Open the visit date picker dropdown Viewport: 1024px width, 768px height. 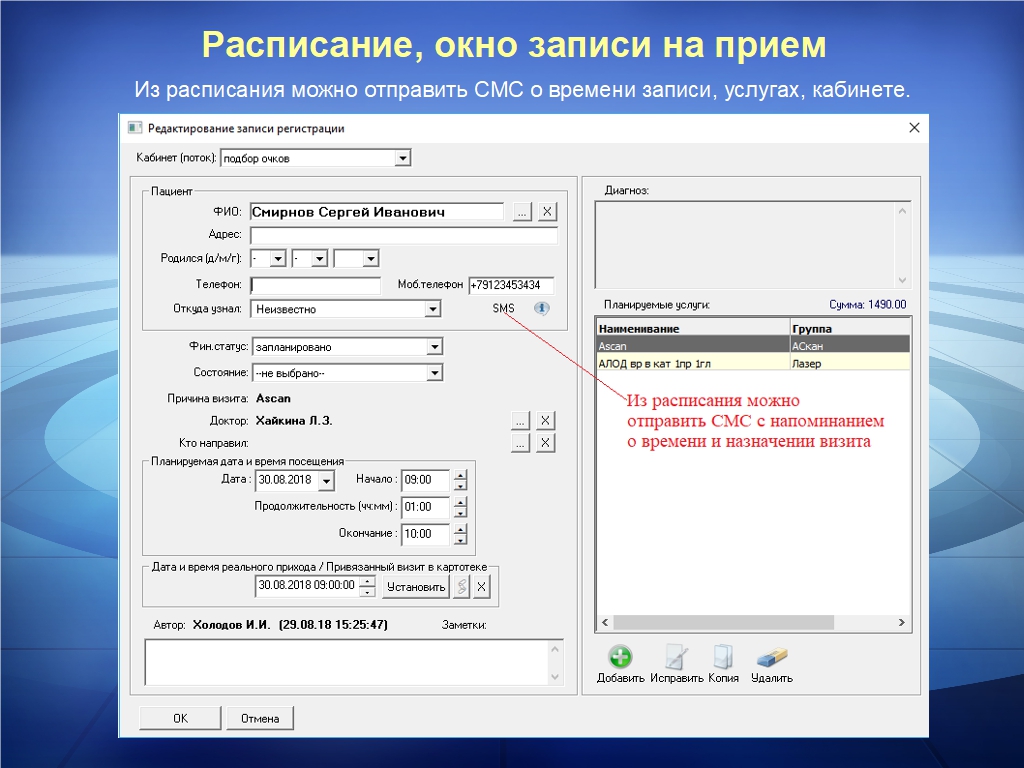coord(325,481)
